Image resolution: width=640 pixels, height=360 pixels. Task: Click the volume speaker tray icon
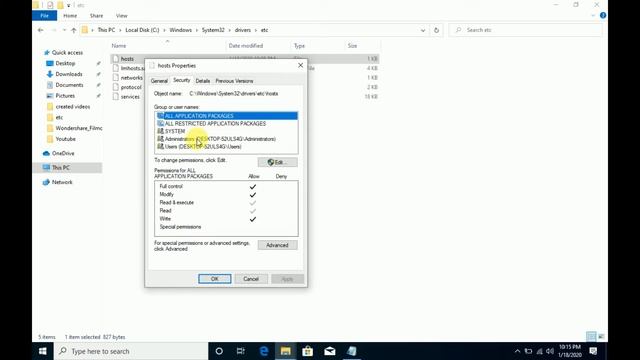coord(550,351)
